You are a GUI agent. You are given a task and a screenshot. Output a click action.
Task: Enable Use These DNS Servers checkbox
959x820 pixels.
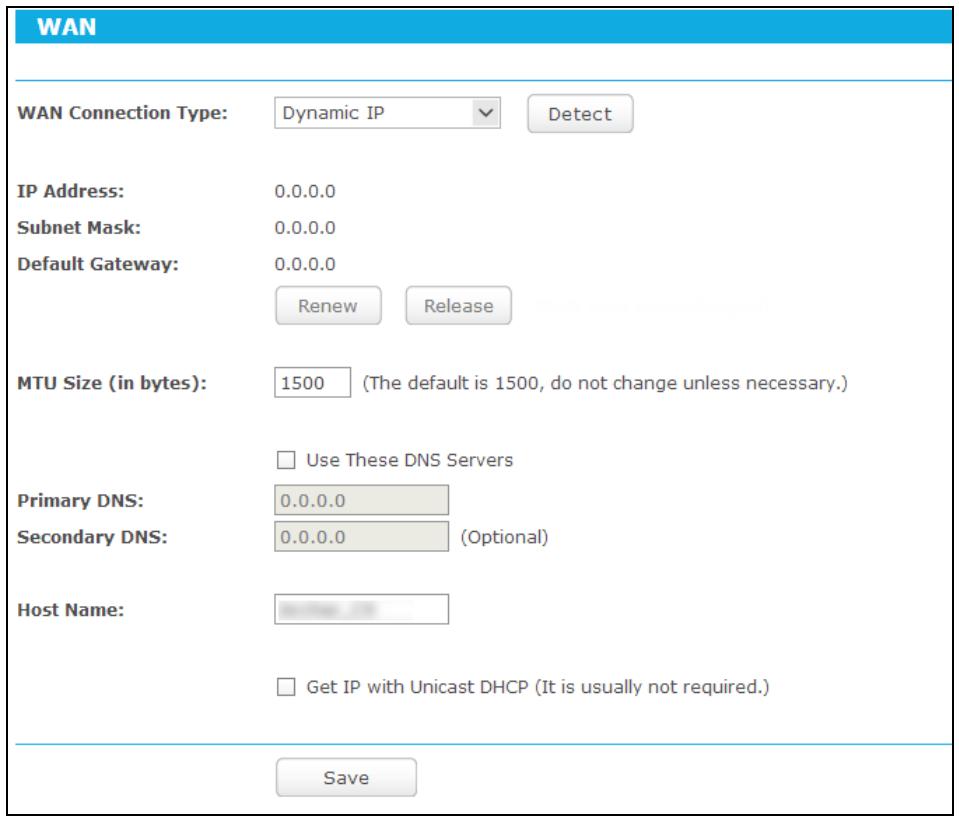[x=286, y=460]
